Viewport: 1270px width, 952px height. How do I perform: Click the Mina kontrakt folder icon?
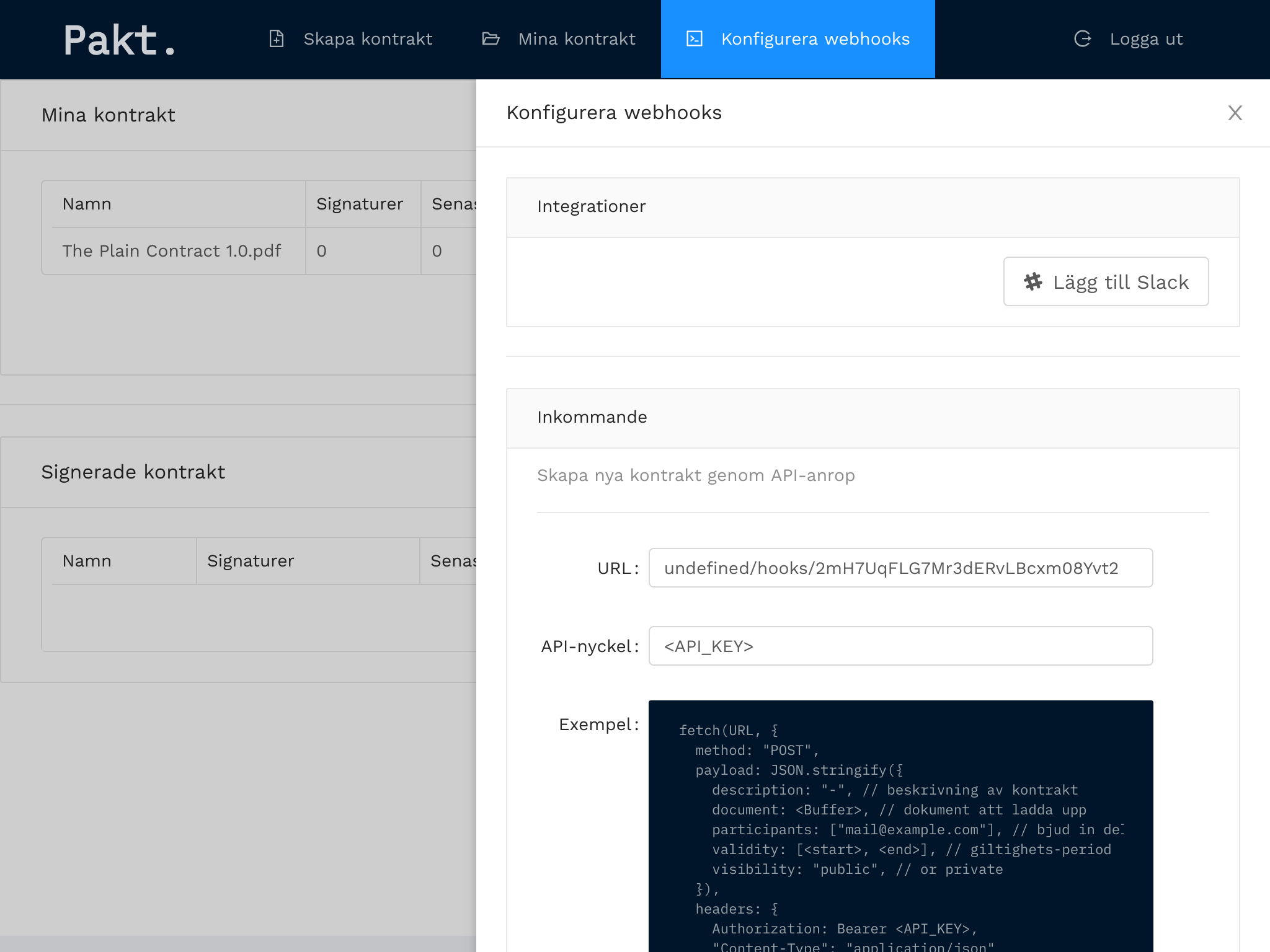click(x=491, y=39)
